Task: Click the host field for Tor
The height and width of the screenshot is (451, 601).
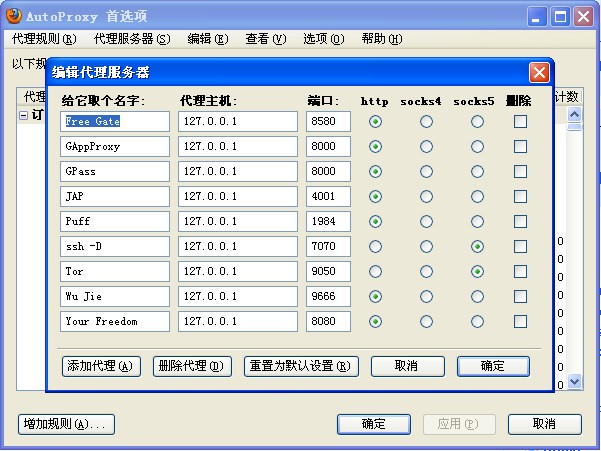Action: (238, 271)
